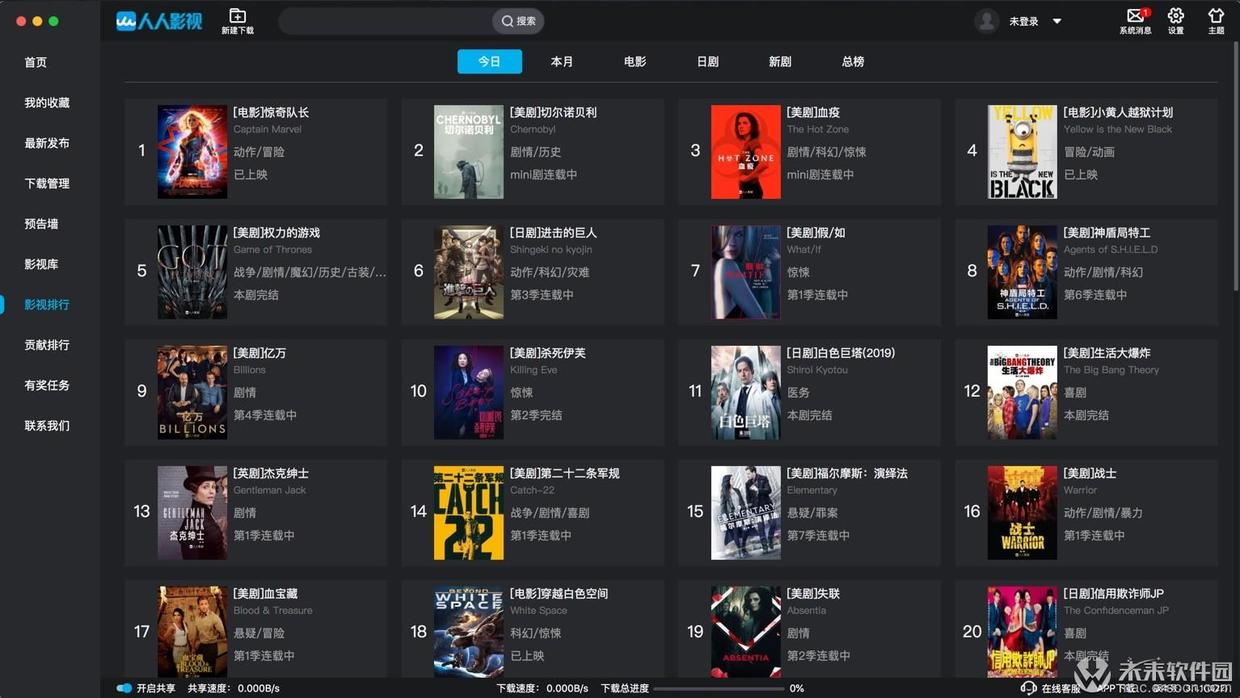Open Gentleman Jack poster thumbnail

(192, 513)
